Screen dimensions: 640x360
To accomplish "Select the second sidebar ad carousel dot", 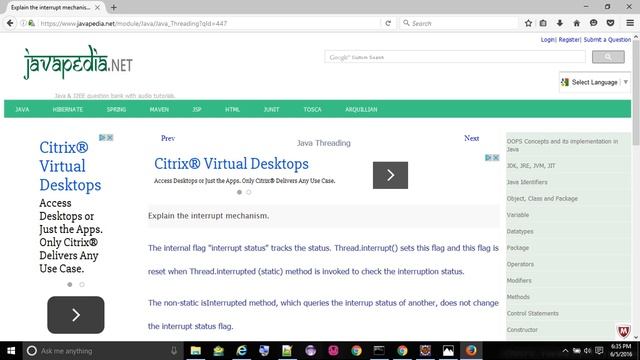I will pos(82,284).
